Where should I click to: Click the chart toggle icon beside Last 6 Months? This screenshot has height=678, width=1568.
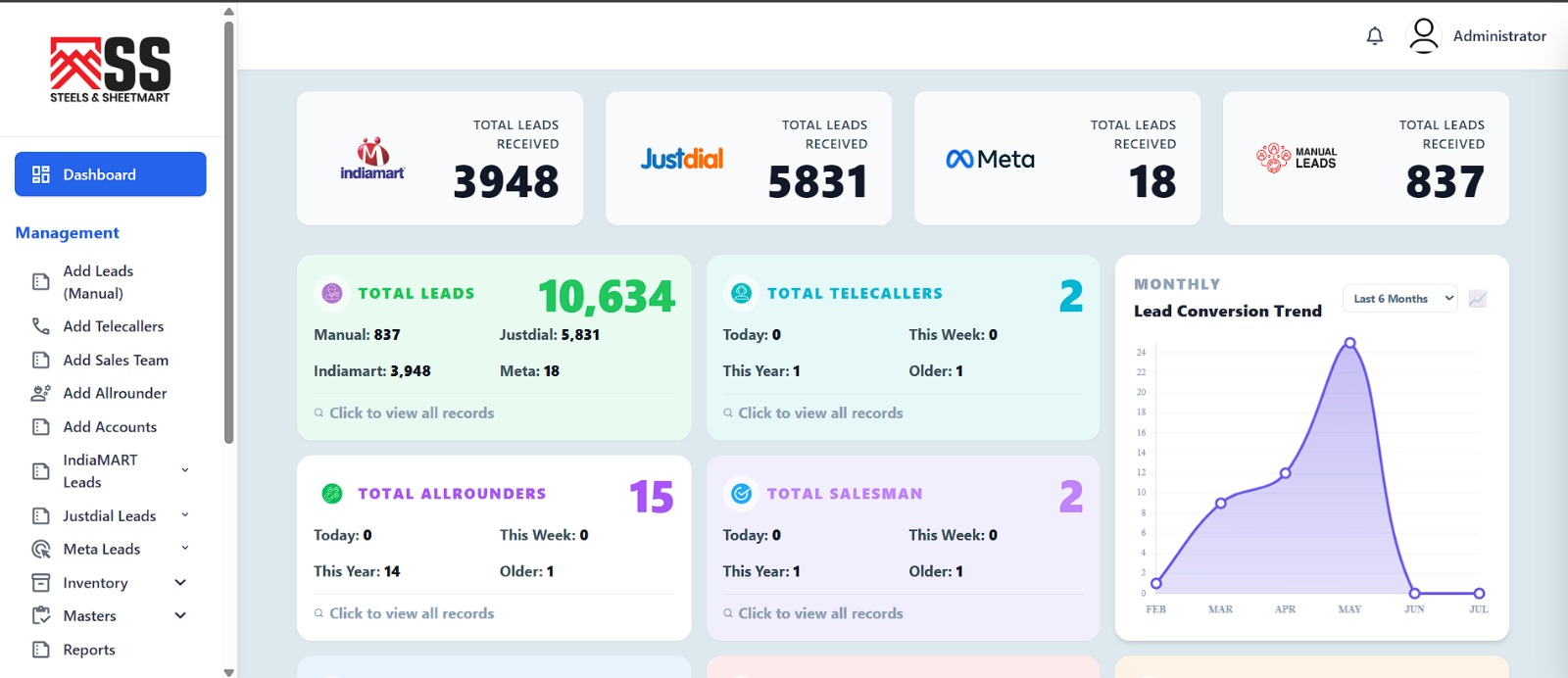click(1478, 299)
